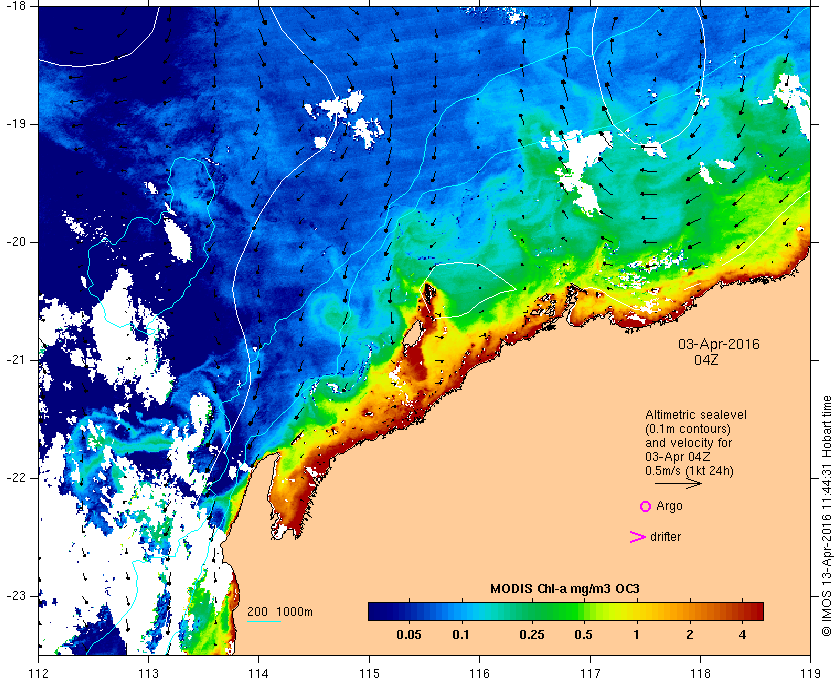Click colorbar tick label 0.5

pyautogui.click(x=583, y=635)
